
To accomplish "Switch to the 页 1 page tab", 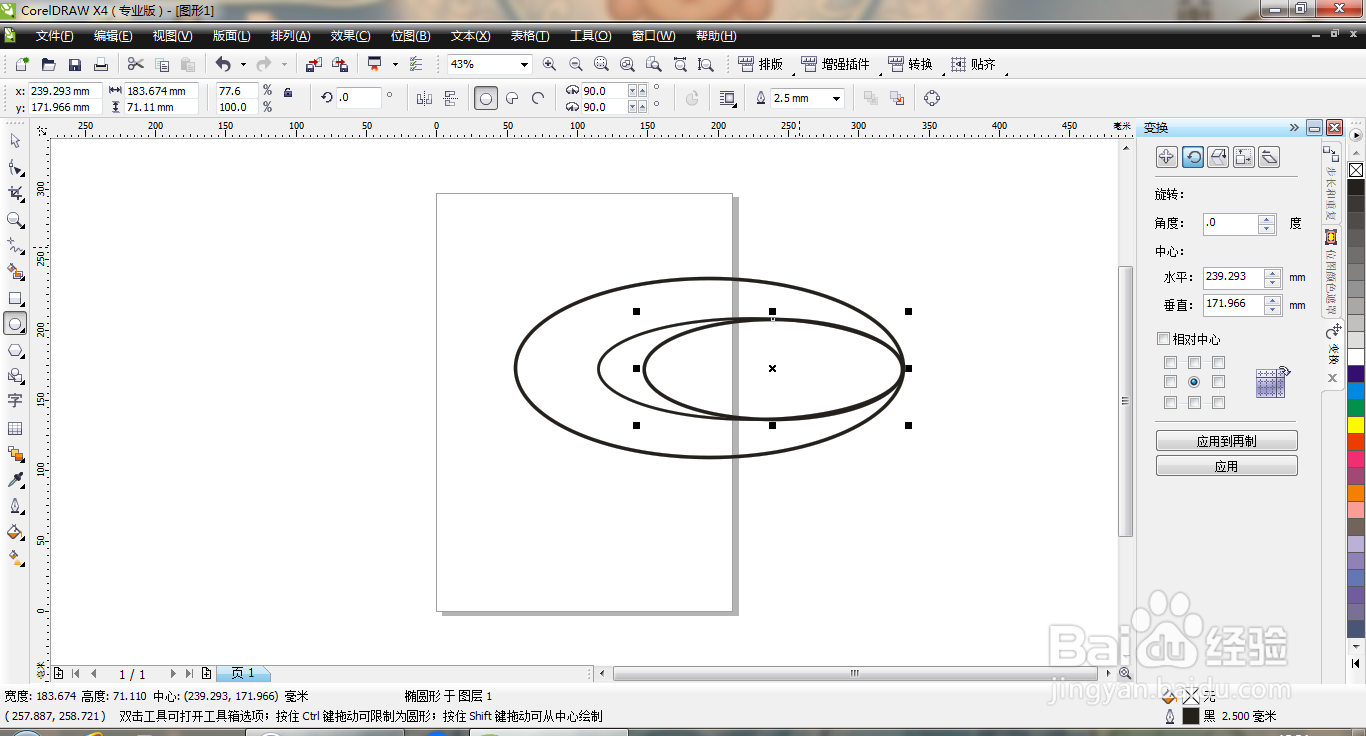I will 243,673.
